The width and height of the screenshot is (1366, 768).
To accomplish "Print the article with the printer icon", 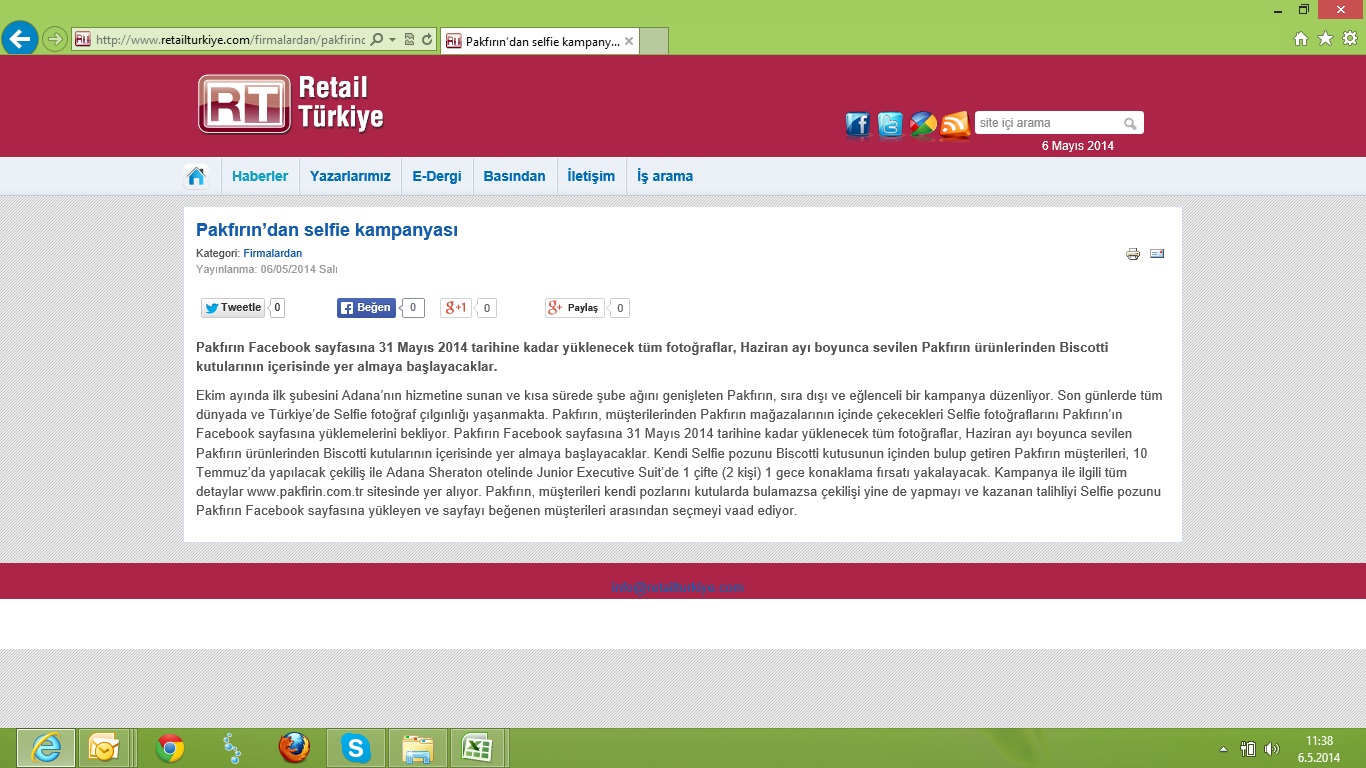I will [1133, 254].
